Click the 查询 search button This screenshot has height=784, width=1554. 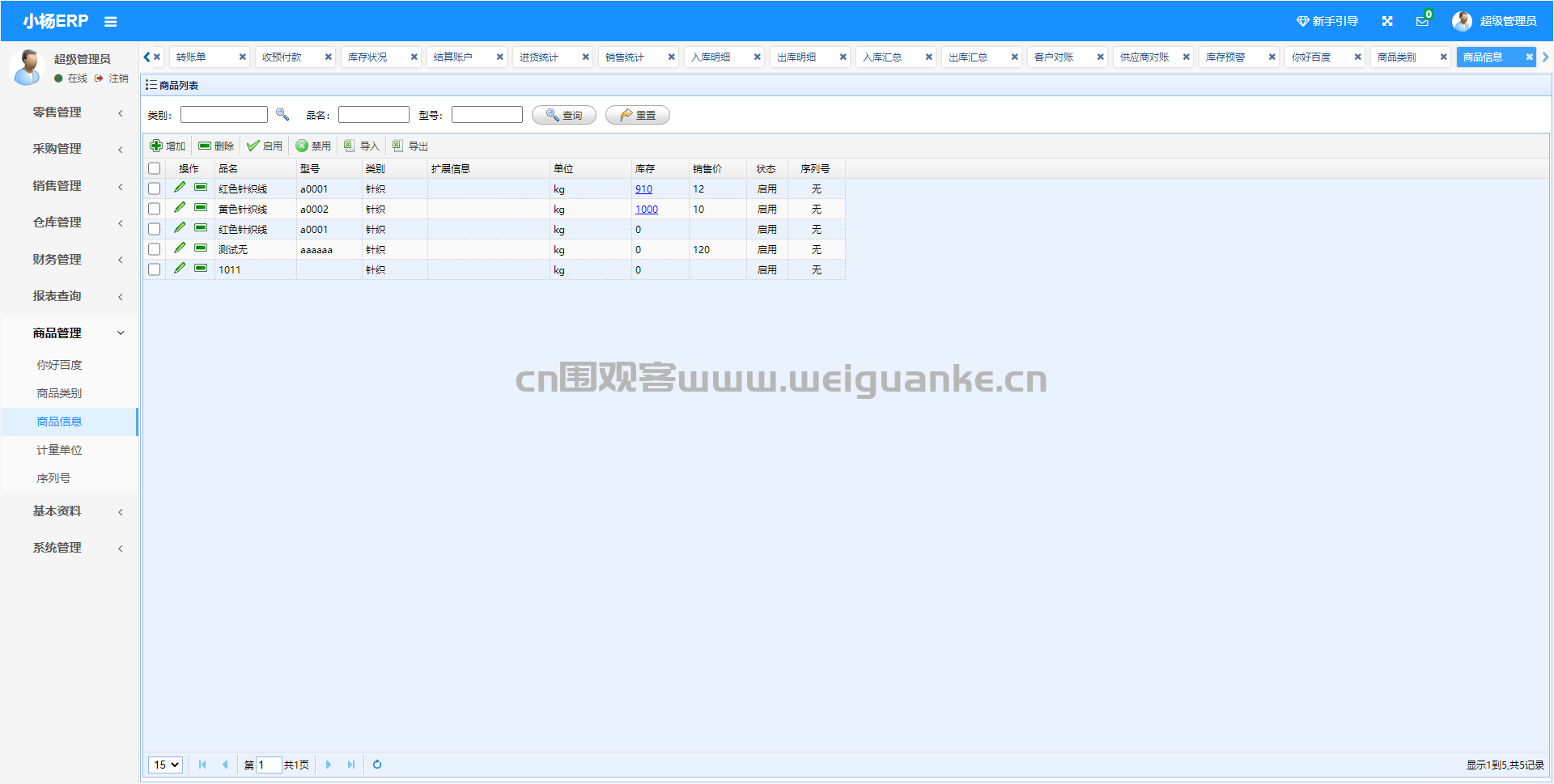click(564, 115)
